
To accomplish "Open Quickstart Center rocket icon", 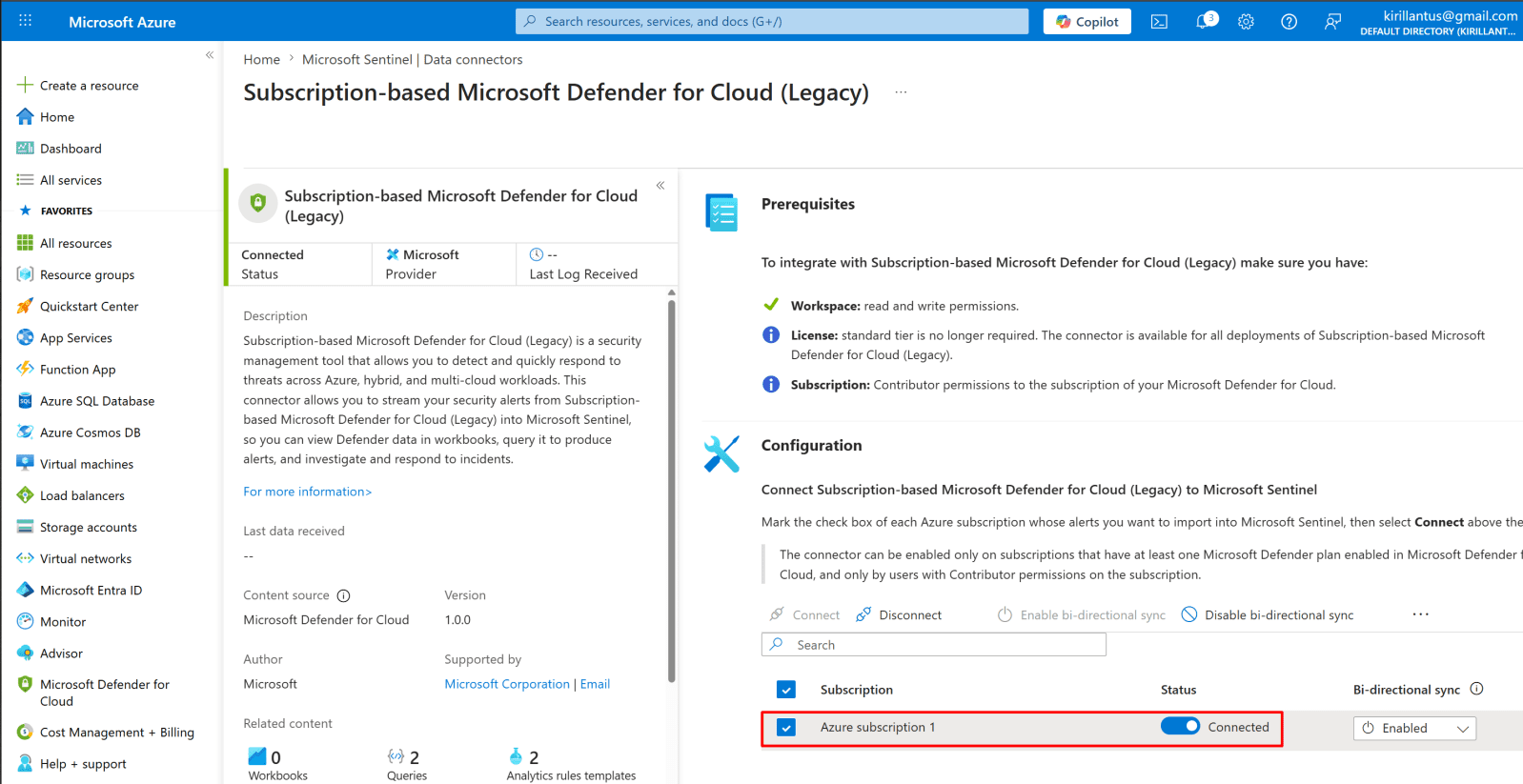I will click(25, 306).
